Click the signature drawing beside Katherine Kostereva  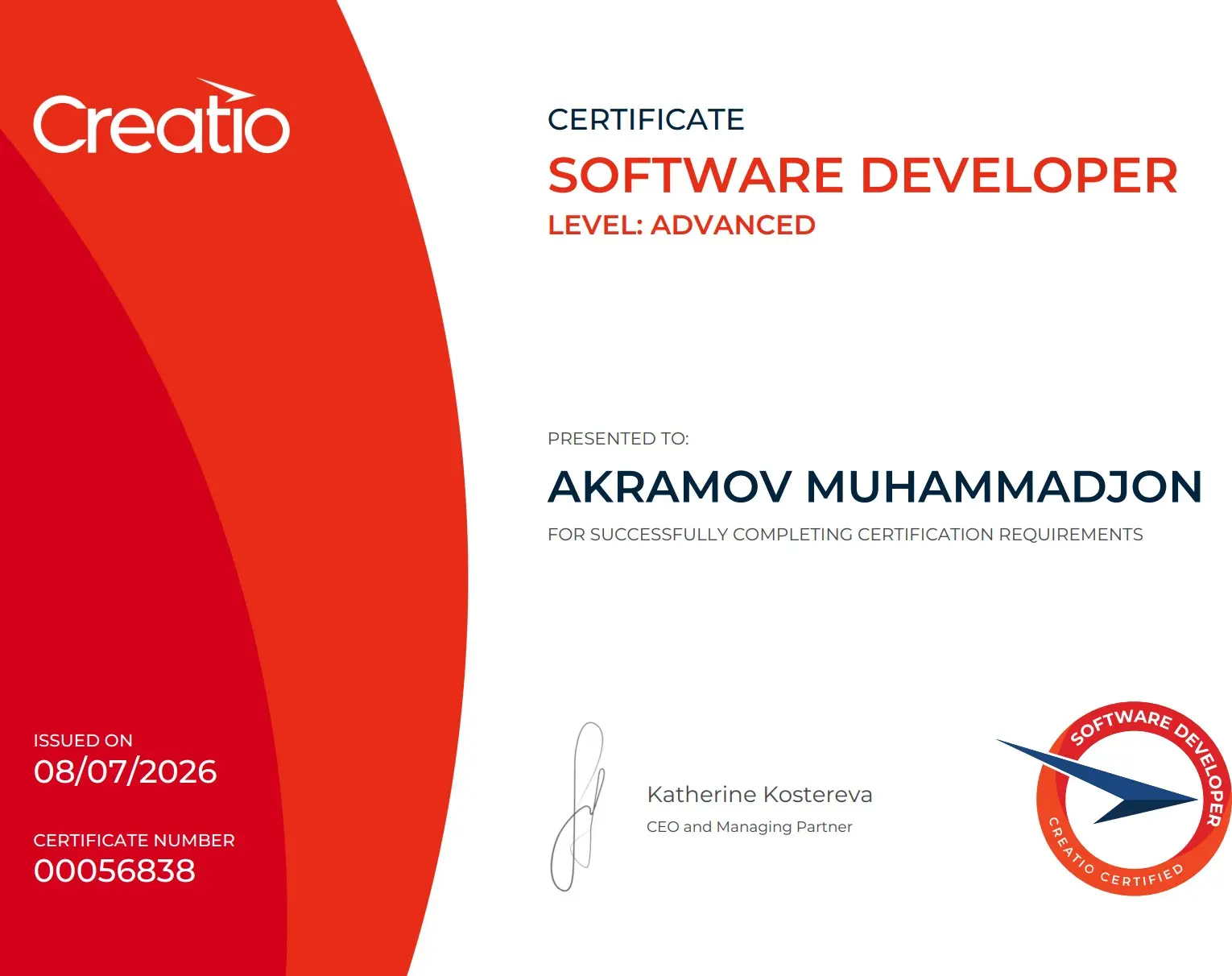pos(577,806)
